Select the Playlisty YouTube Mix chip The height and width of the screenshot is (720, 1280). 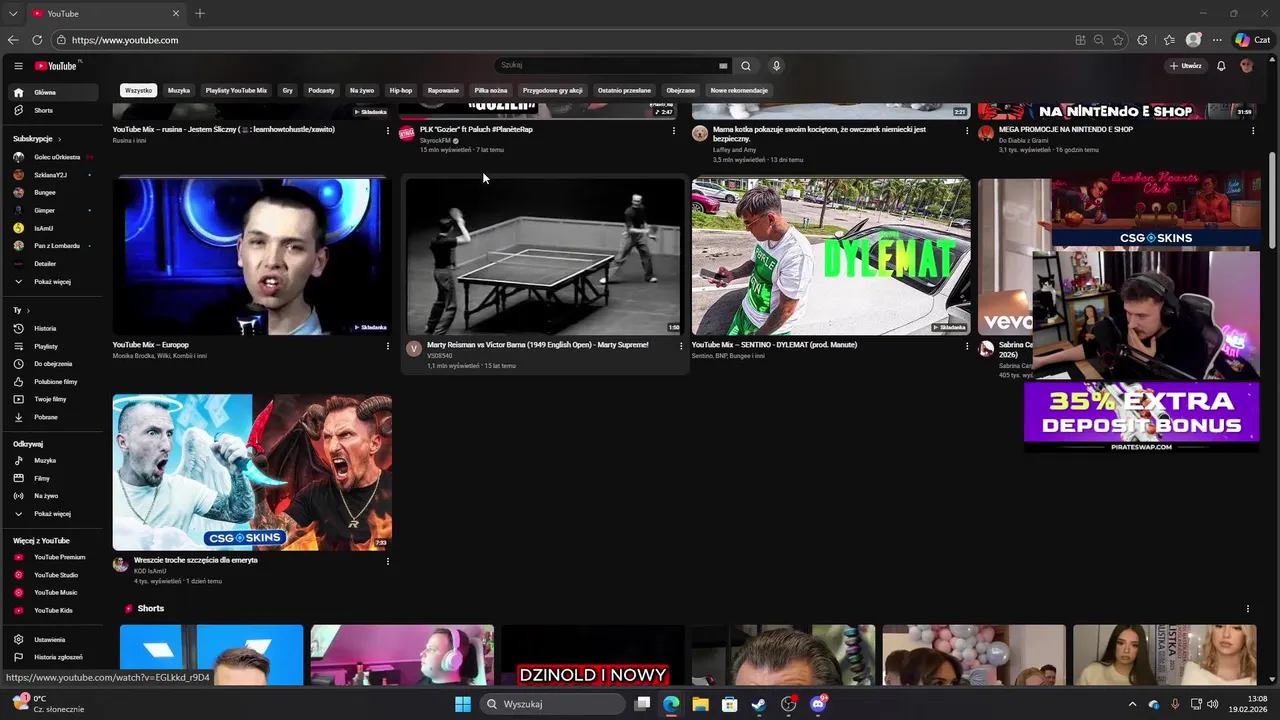tap(236, 90)
